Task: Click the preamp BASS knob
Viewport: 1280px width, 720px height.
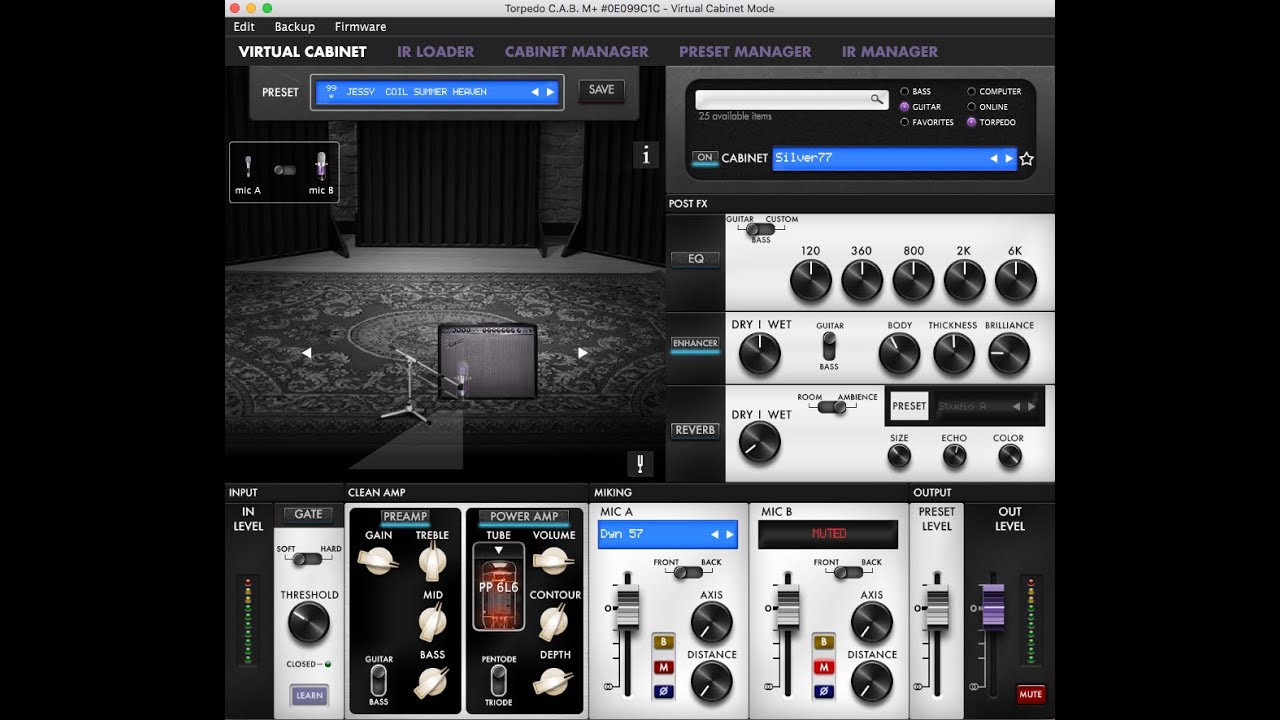Action: click(x=432, y=682)
